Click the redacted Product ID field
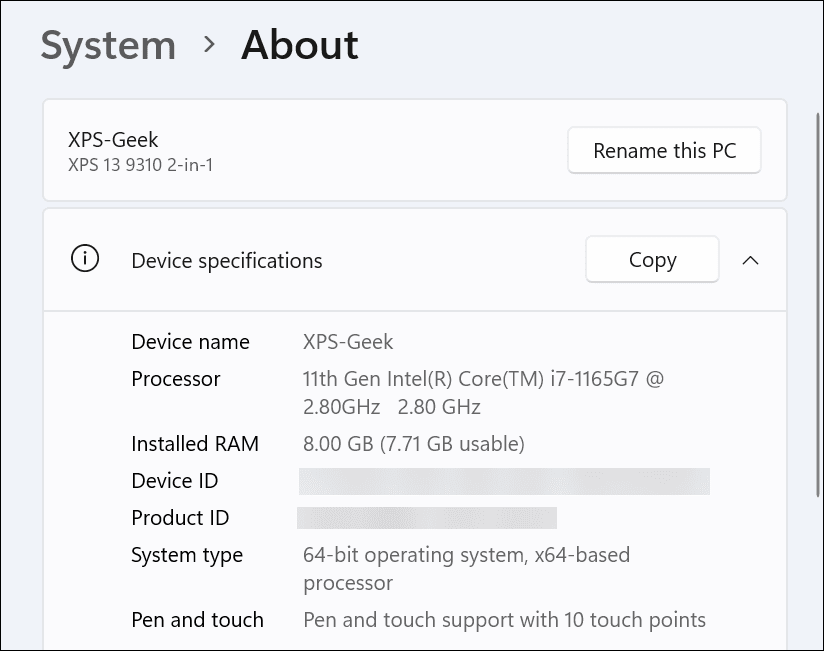Image resolution: width=824 pixels, height=651 pixels. pos(428,518)
